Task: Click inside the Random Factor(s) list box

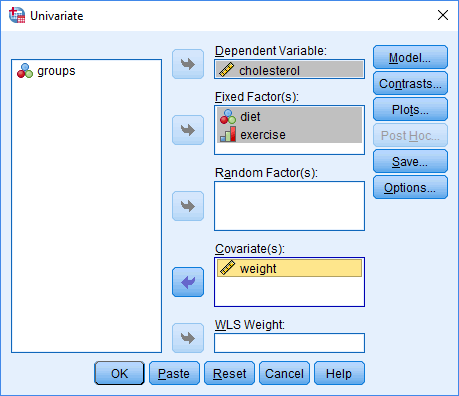Action: click(289, 206)
